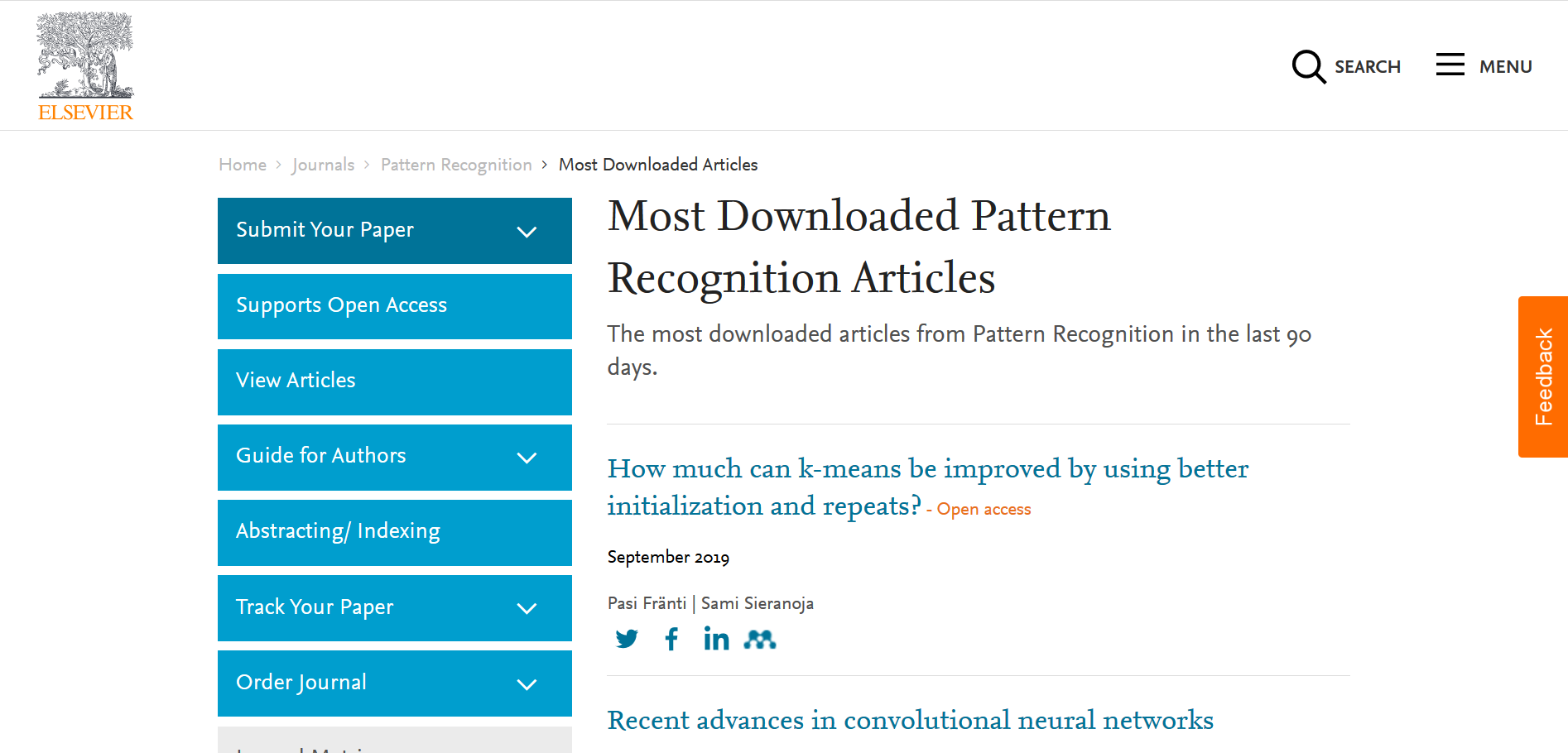Expand the Track Your Paper chevron

pyautogui.click(x=527, y=608)
